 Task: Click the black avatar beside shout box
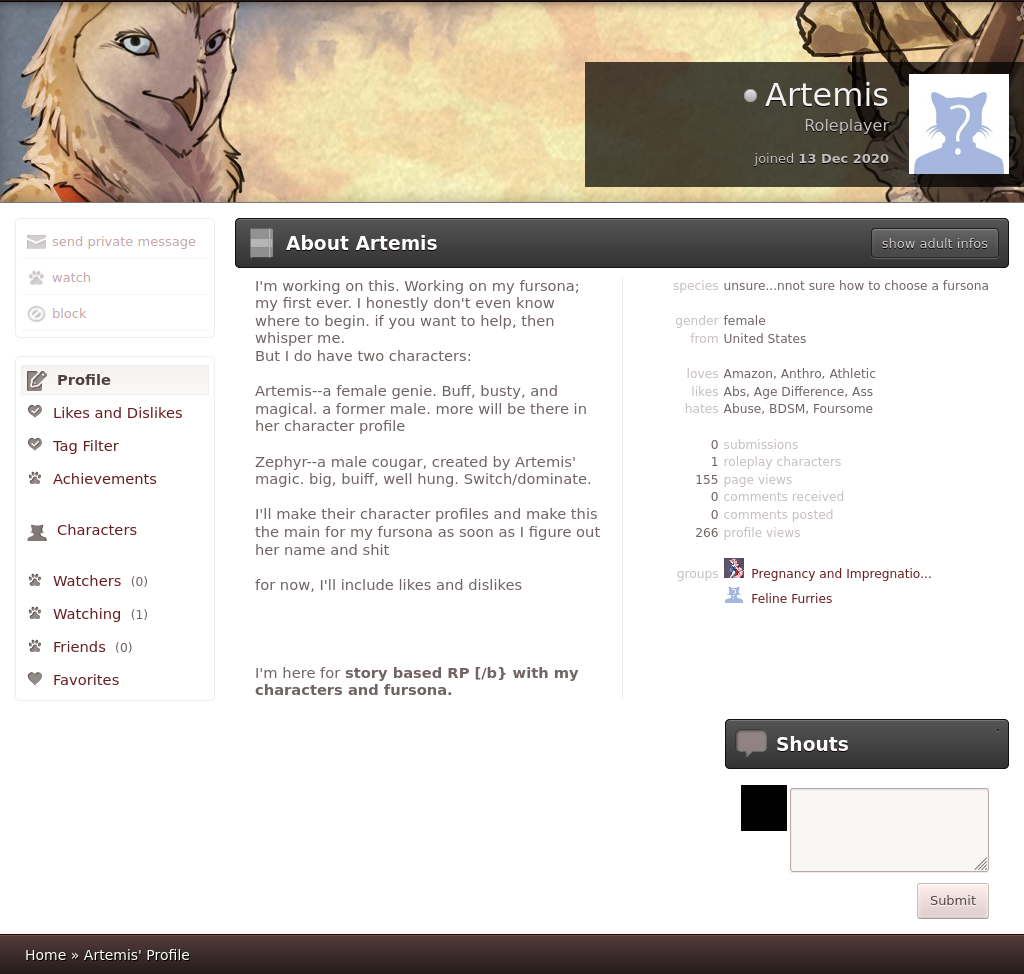tap(763, 808)
